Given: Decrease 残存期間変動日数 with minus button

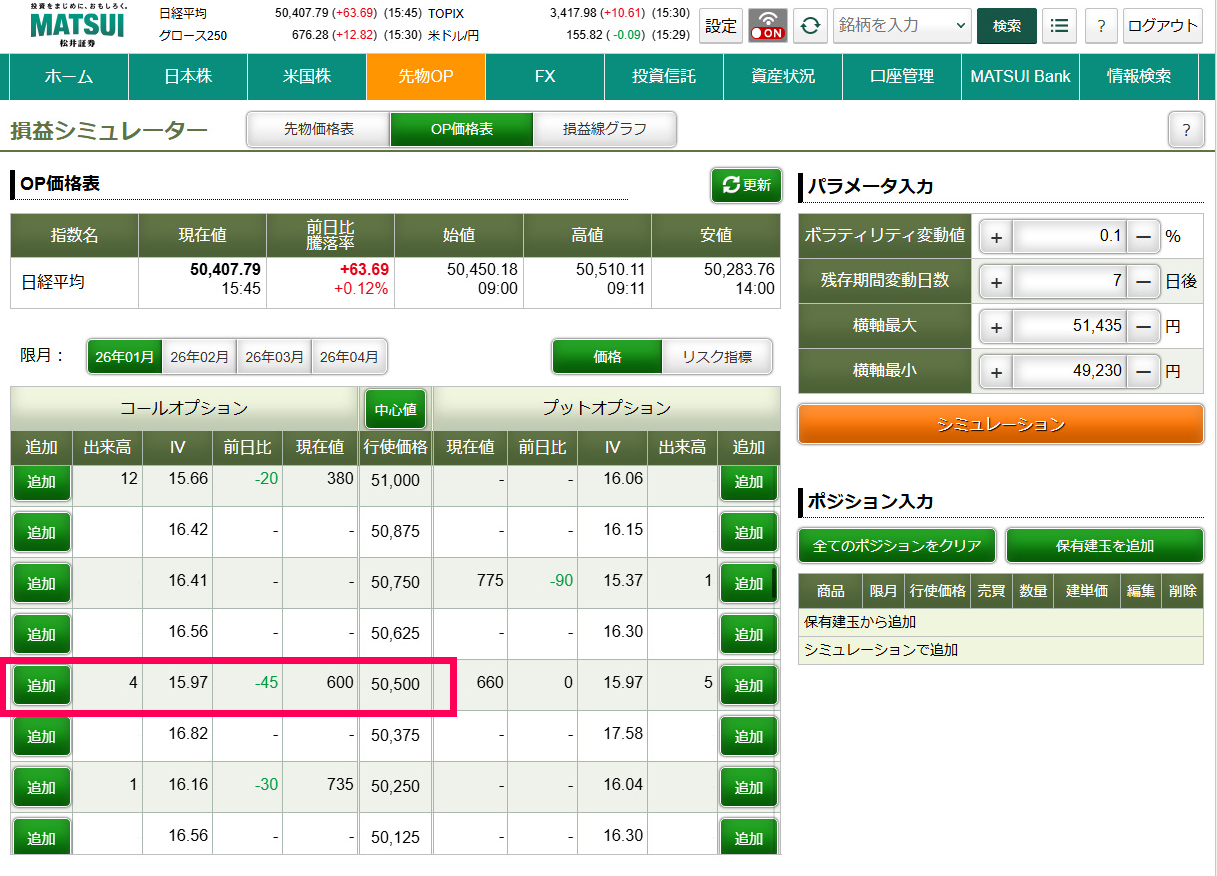Looking at the screenshot, I should [x=1143, y=282].
